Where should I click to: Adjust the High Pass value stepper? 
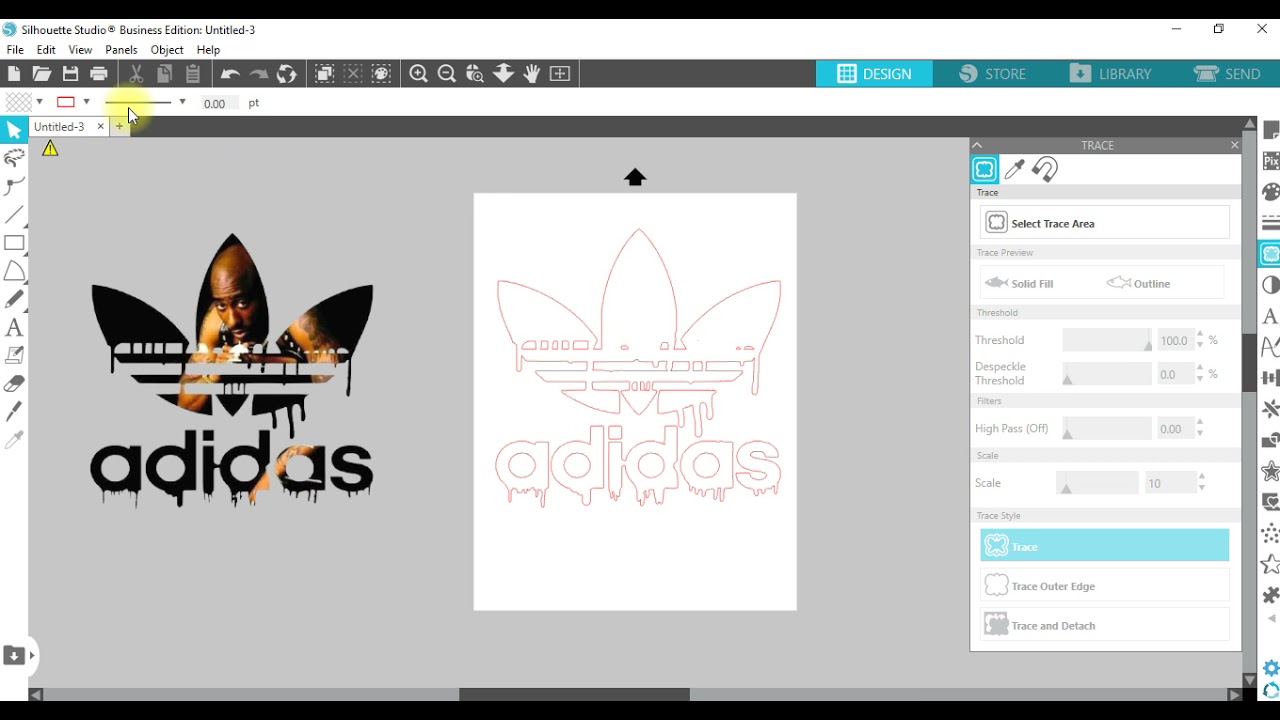pyautogui.click(x=1200, y=429)
